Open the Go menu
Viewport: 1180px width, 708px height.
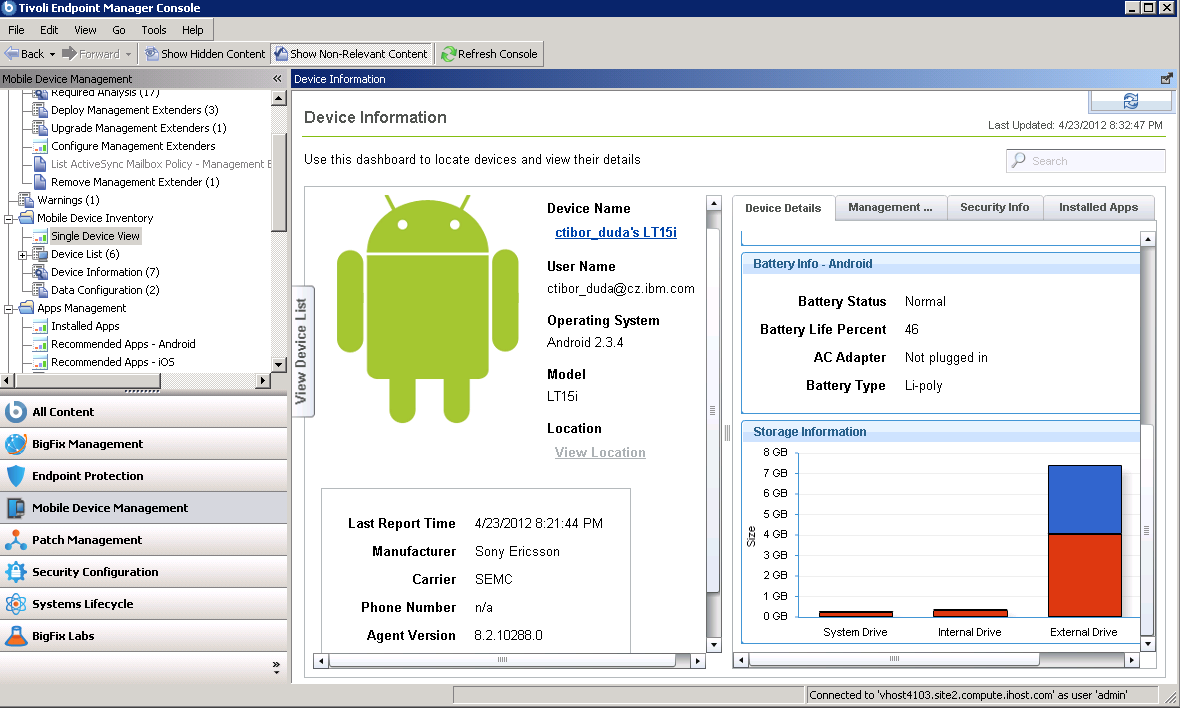tap(119, 30)
